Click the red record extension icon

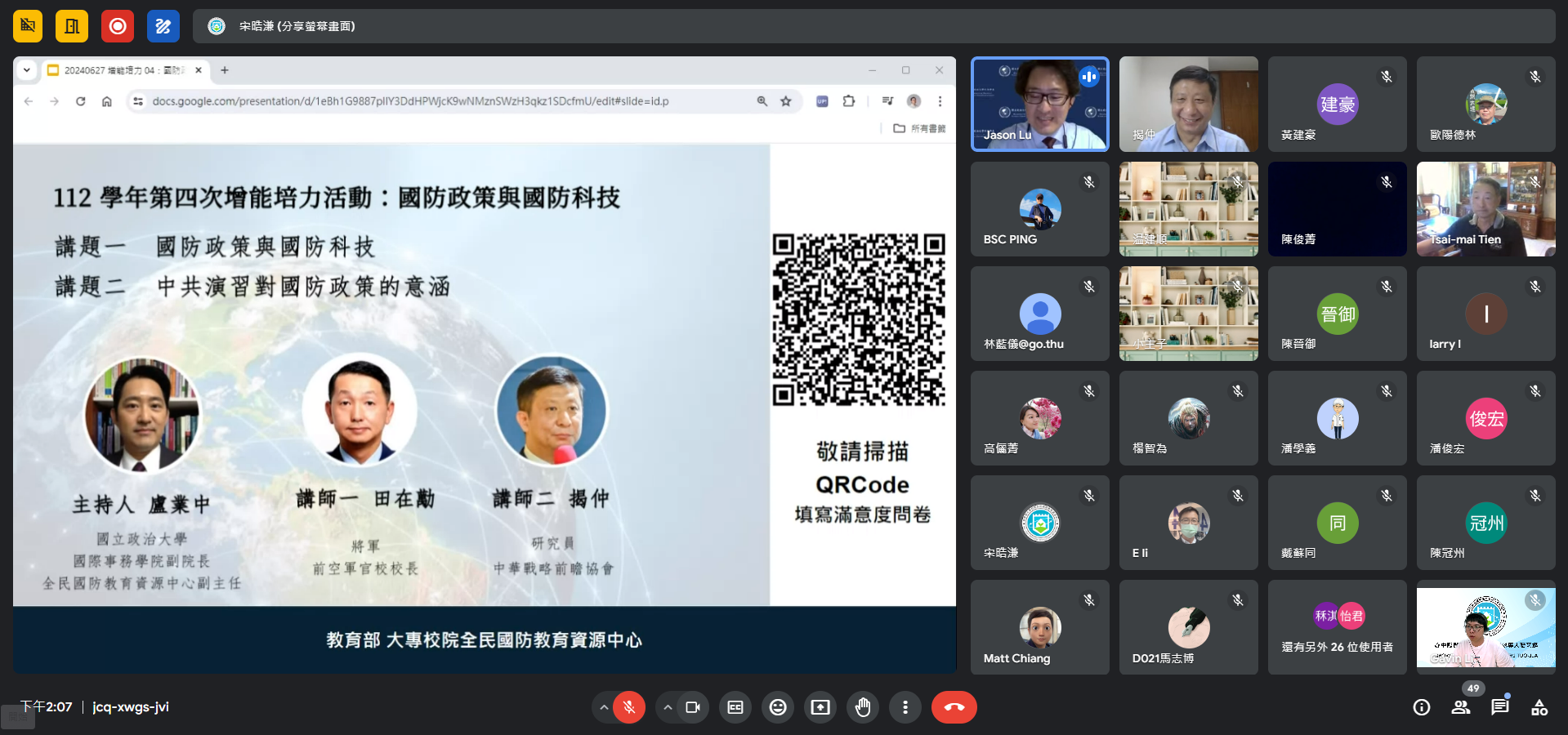[118, 26]
